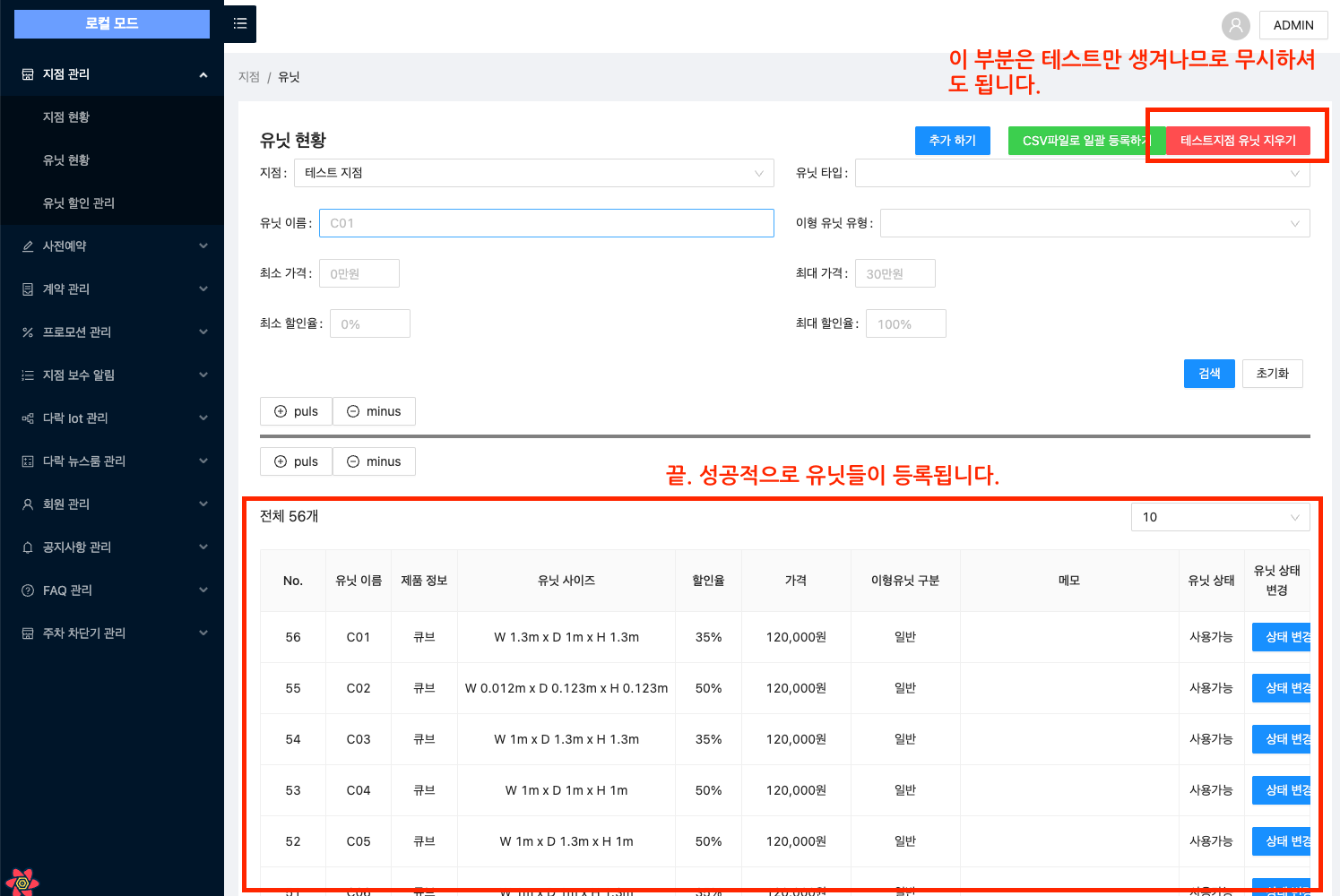Click the 사전예약 pencil icon in sidebar
Image resolution: width=1340 pixels, height=896 pixels.
28,246
